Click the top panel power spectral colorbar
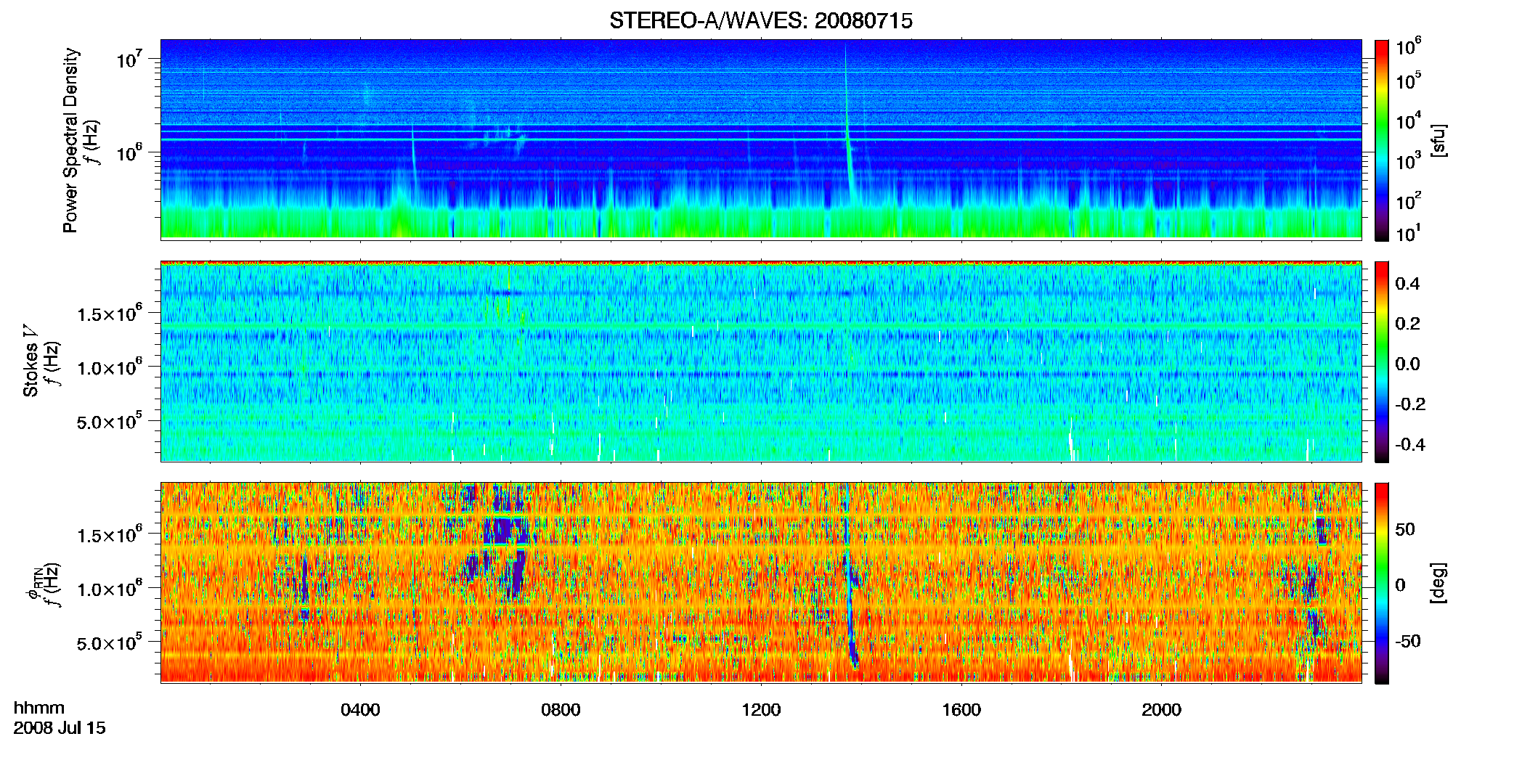 click(x=1382, y=140)
